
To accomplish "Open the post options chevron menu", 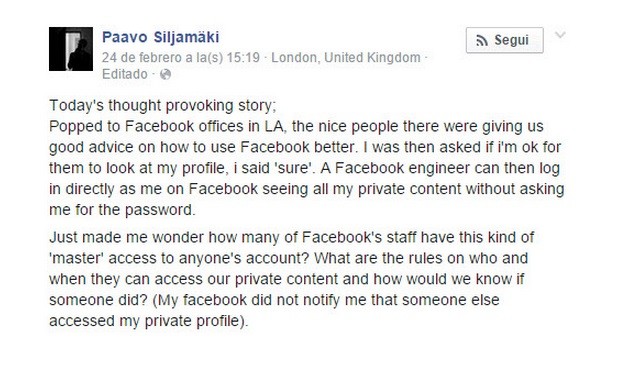I will (560, 35).
